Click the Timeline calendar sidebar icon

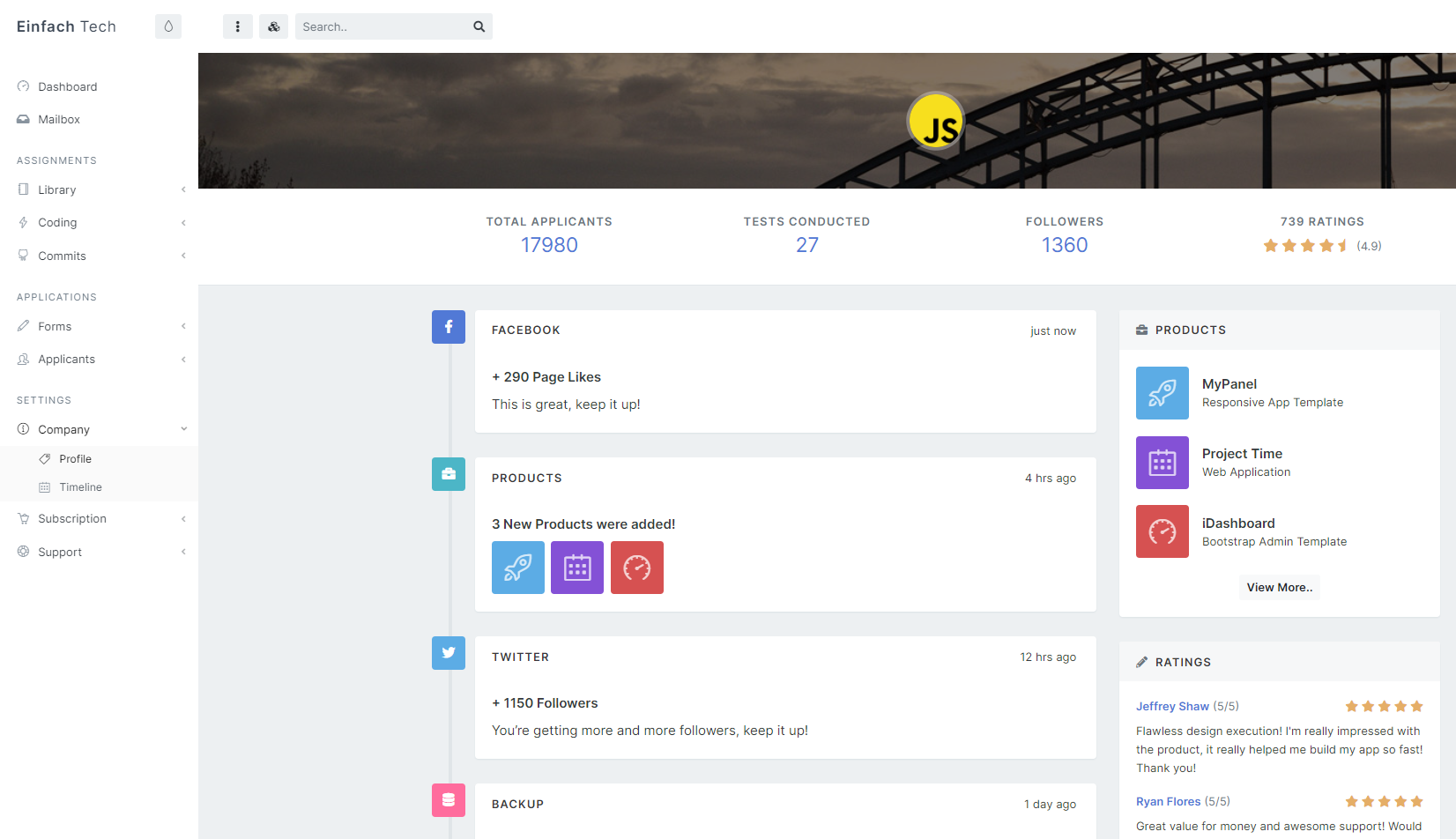[45, 487]
